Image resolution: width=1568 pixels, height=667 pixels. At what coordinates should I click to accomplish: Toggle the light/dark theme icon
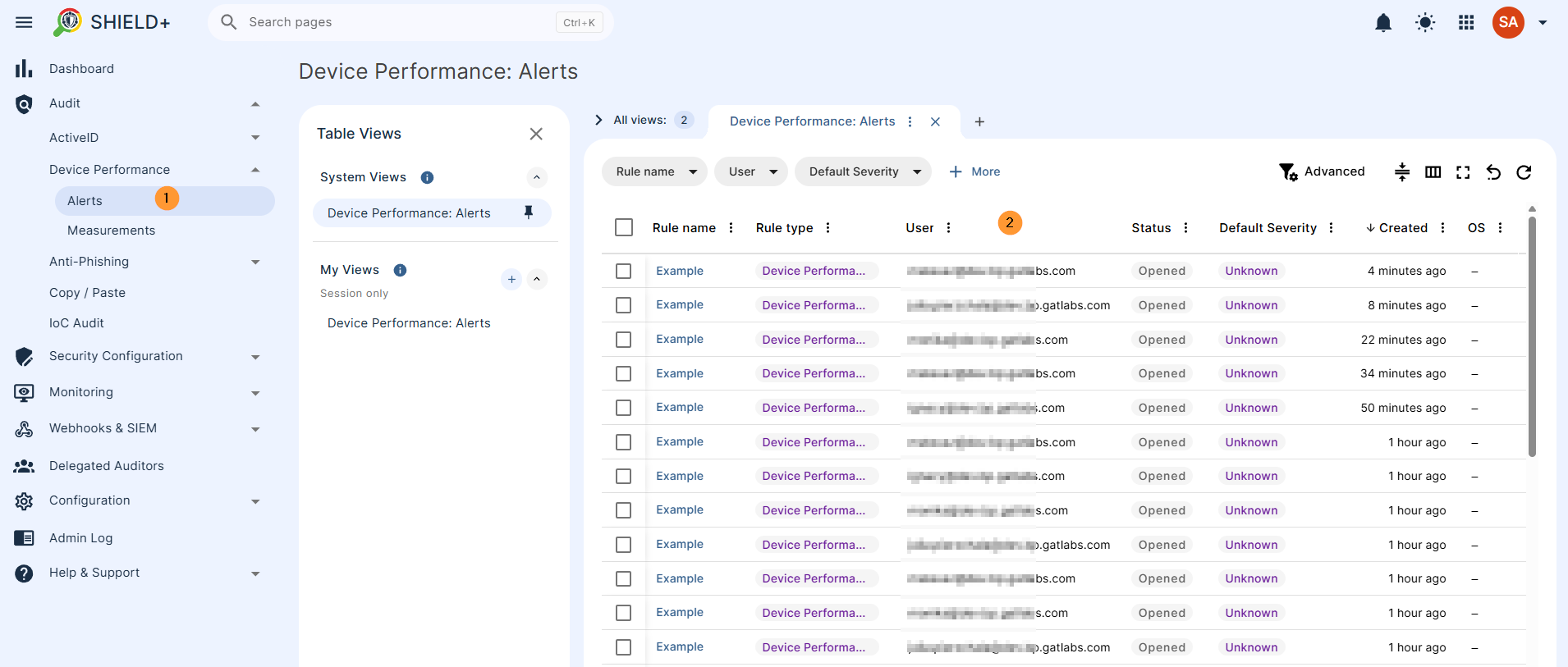1425,23
